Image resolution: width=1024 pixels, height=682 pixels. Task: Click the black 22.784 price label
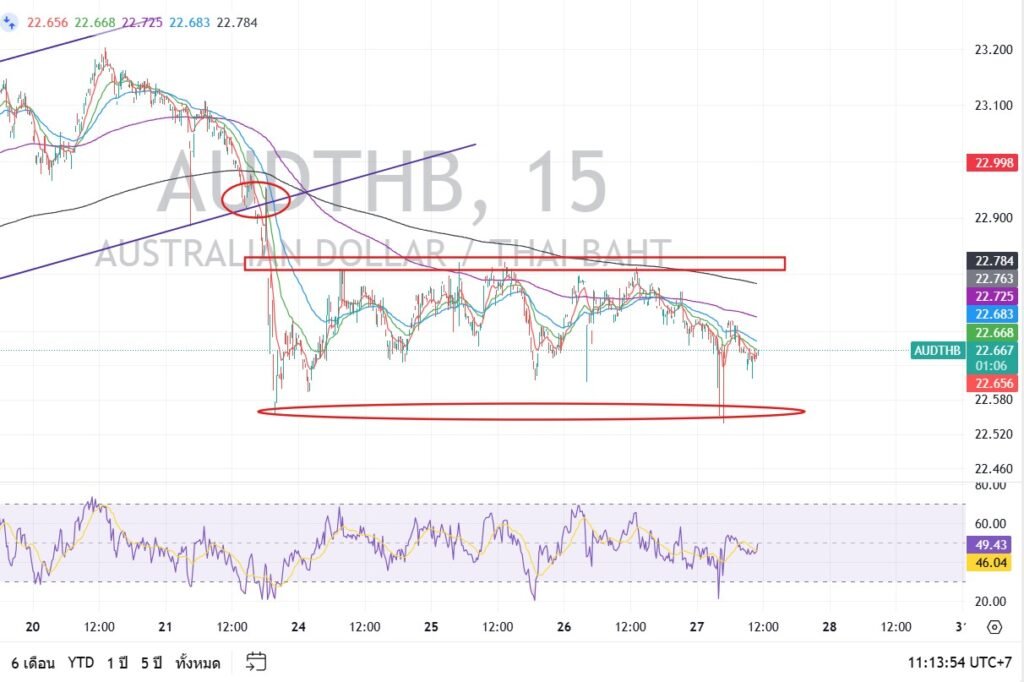[991, 260]
